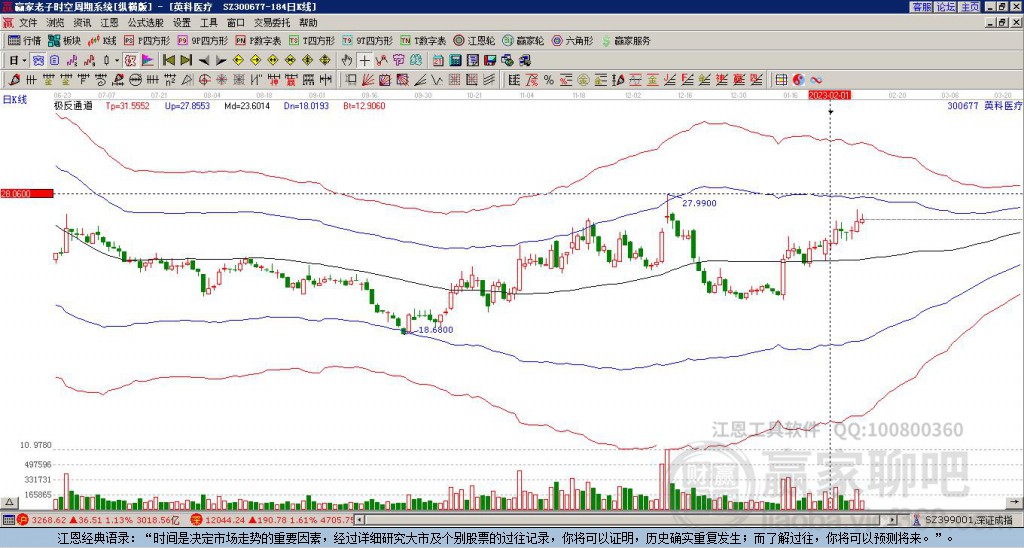Click the 18.6800 low price label

(436, 330)
